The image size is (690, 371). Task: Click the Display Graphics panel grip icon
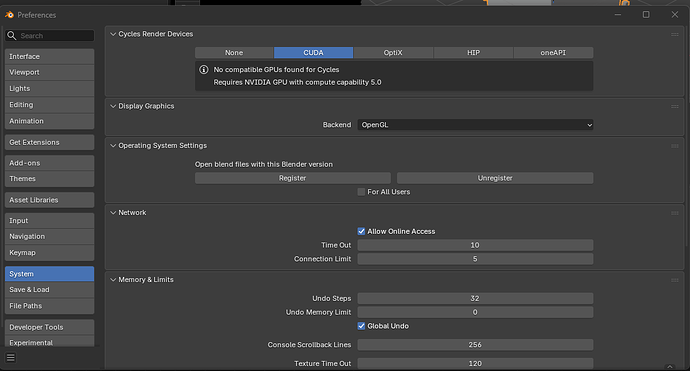[x=675, y=107]
